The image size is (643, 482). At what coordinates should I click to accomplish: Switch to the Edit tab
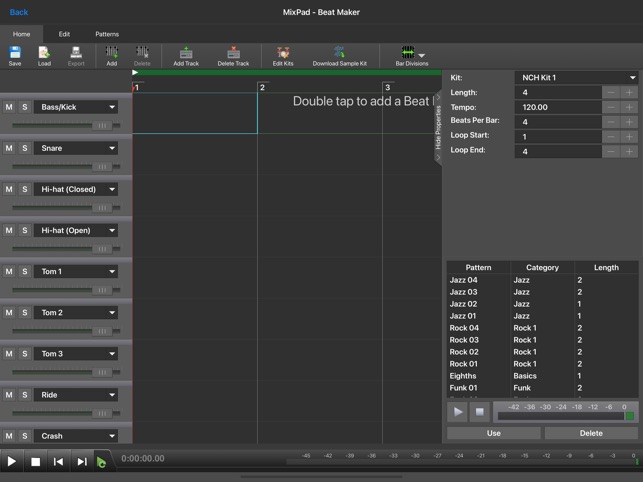64,34
